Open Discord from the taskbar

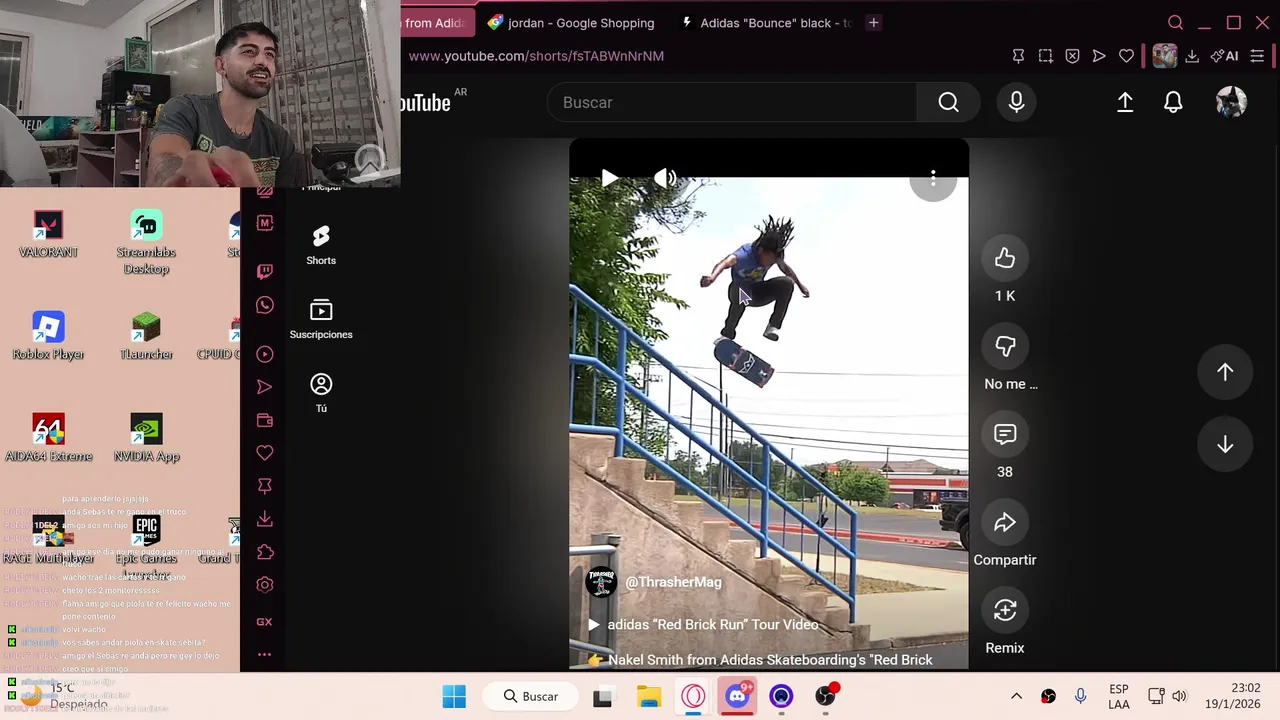[x=737, y=696]
